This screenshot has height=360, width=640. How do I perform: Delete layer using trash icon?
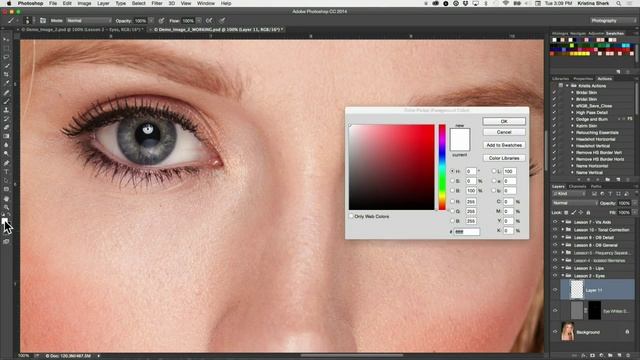tap(628, 356)
